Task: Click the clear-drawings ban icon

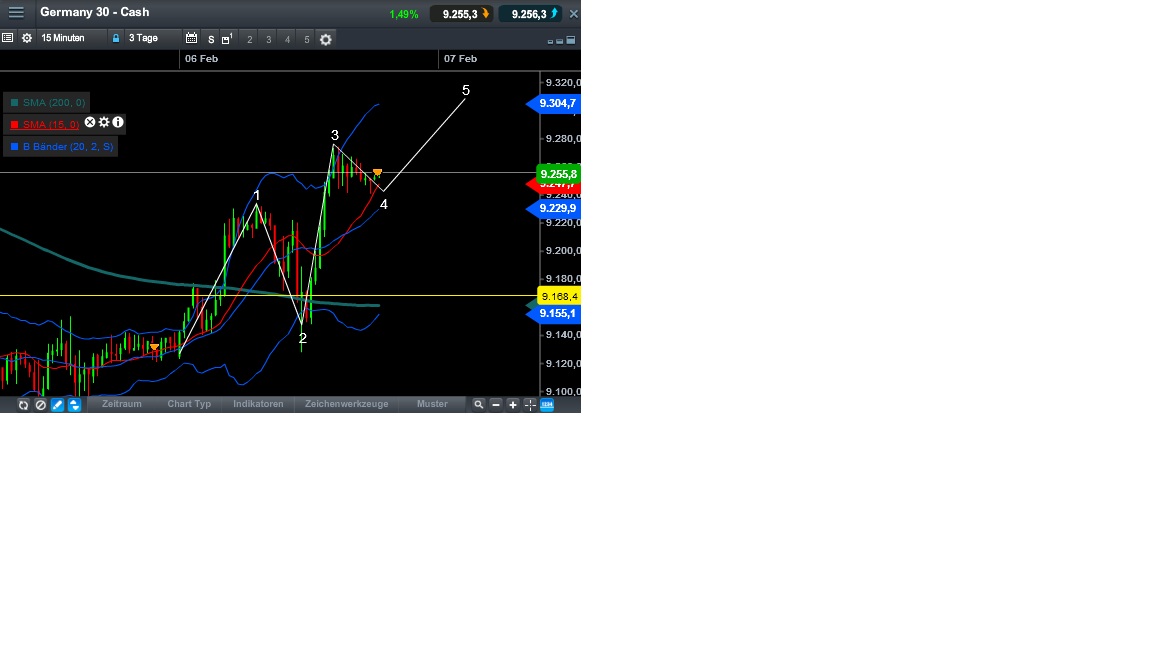Action: pos(40,404)
